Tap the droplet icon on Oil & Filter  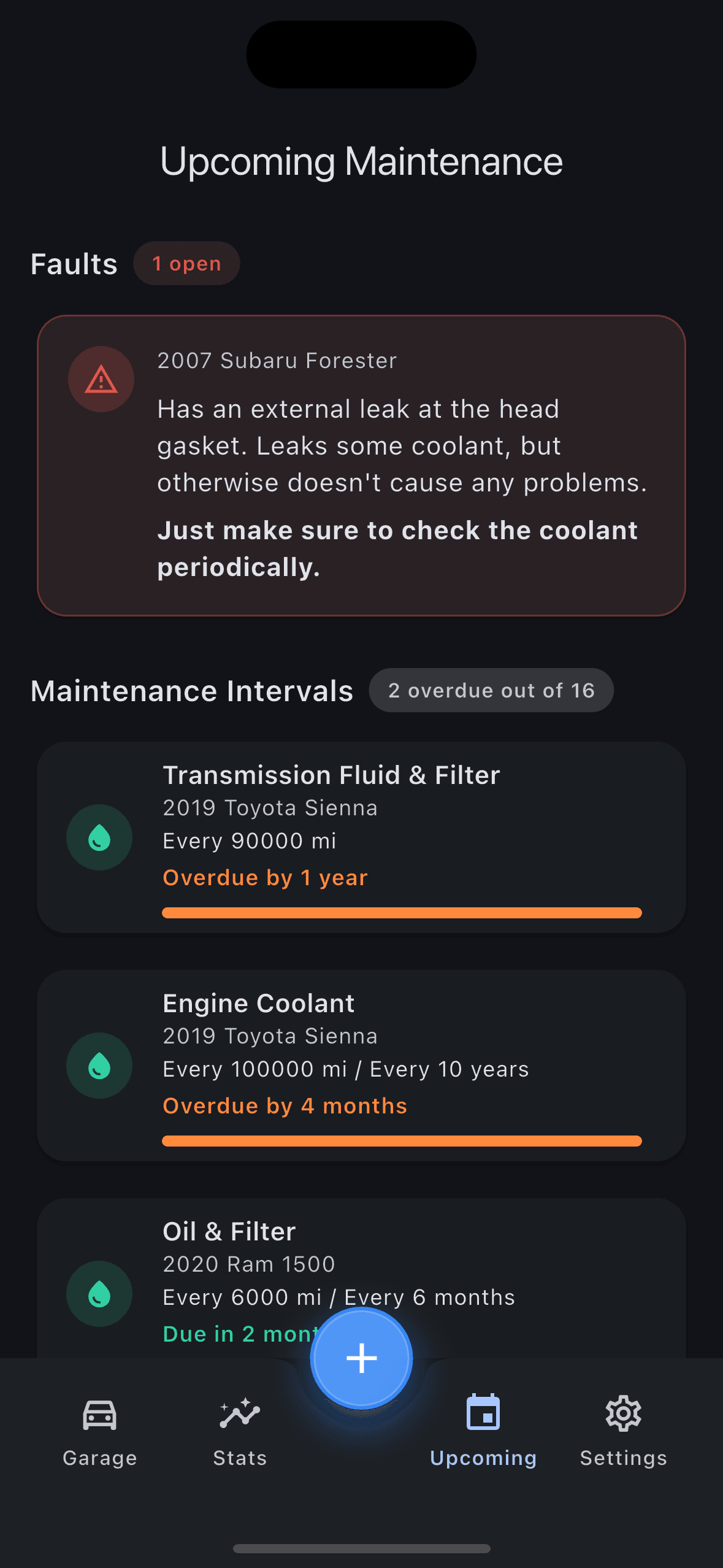(99, 1293)
